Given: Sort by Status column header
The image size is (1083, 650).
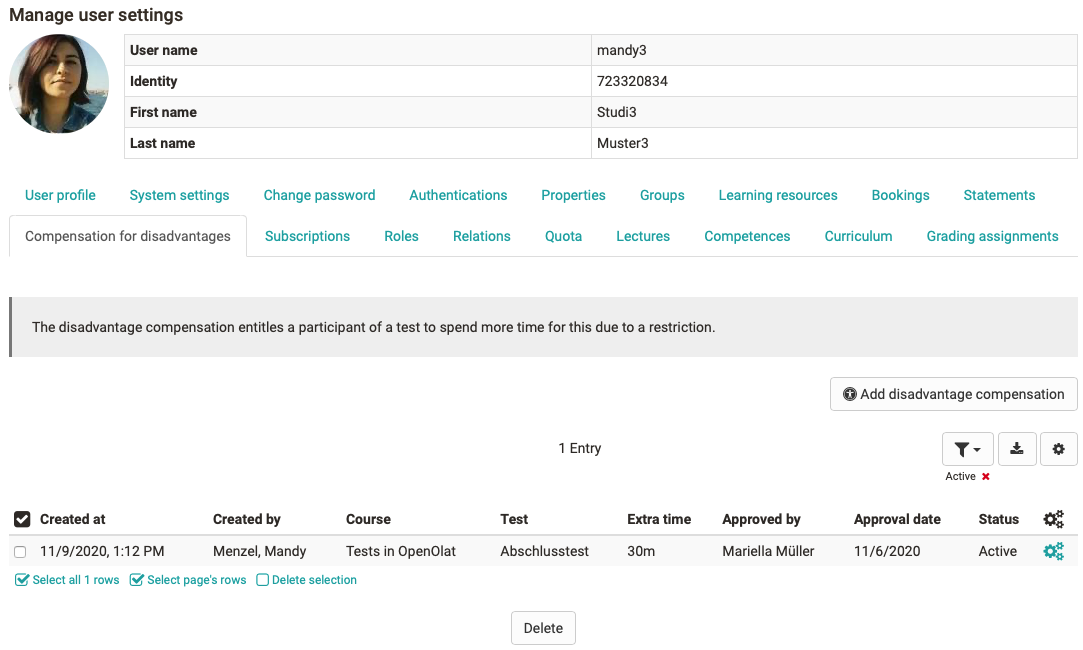Looking at the screenshot, I should tap(998, 519).
